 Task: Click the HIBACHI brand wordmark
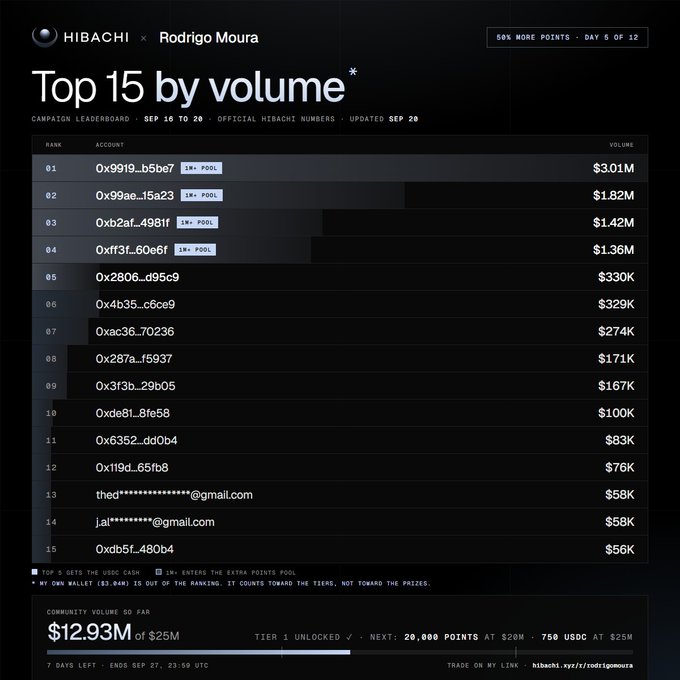pyautogui.click(x=96, y=37)
